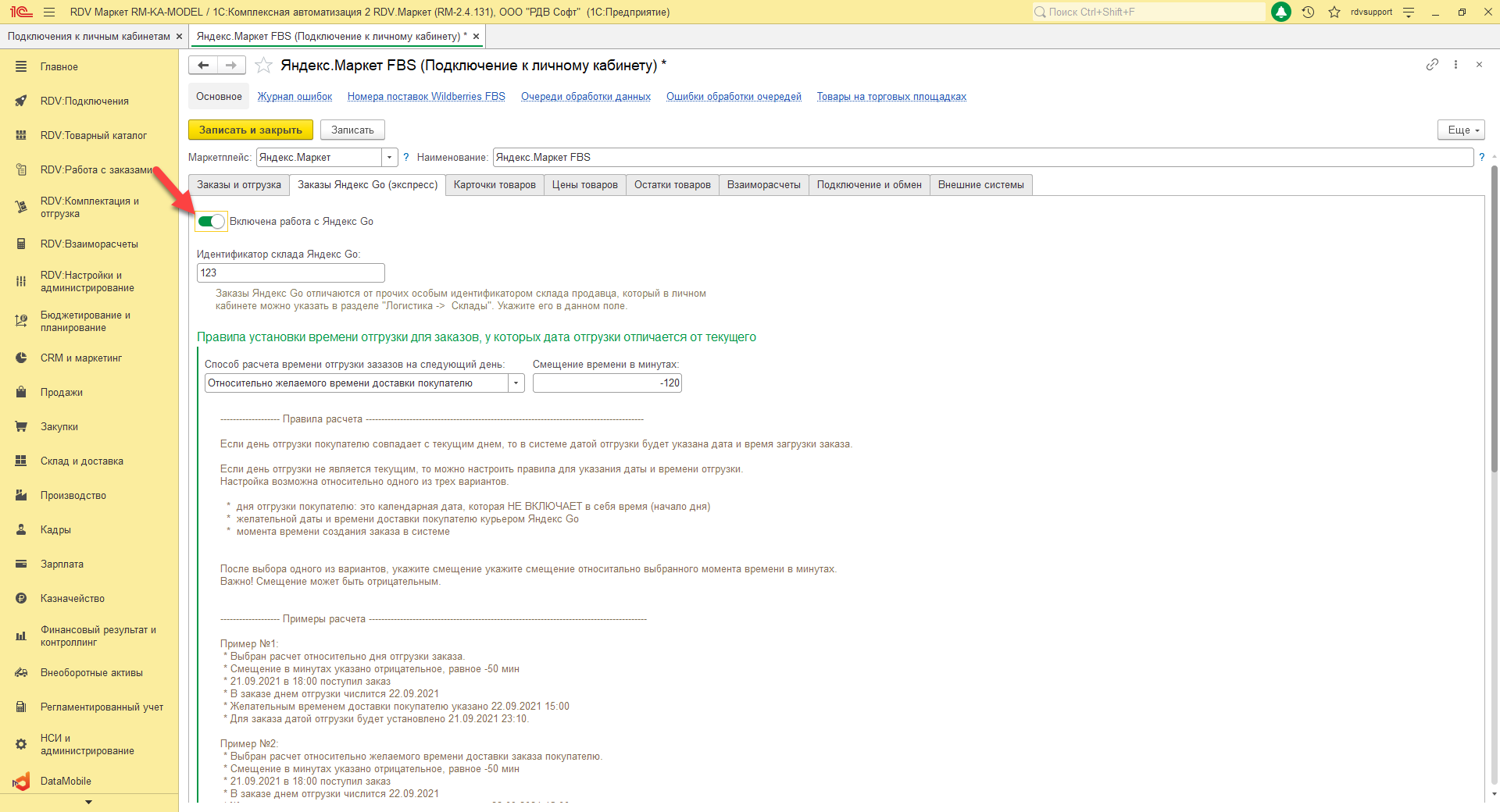Open Очереди обработки данных link
Image resolution: width=1500 pixels, height=812 pixels.
(586, 97)
